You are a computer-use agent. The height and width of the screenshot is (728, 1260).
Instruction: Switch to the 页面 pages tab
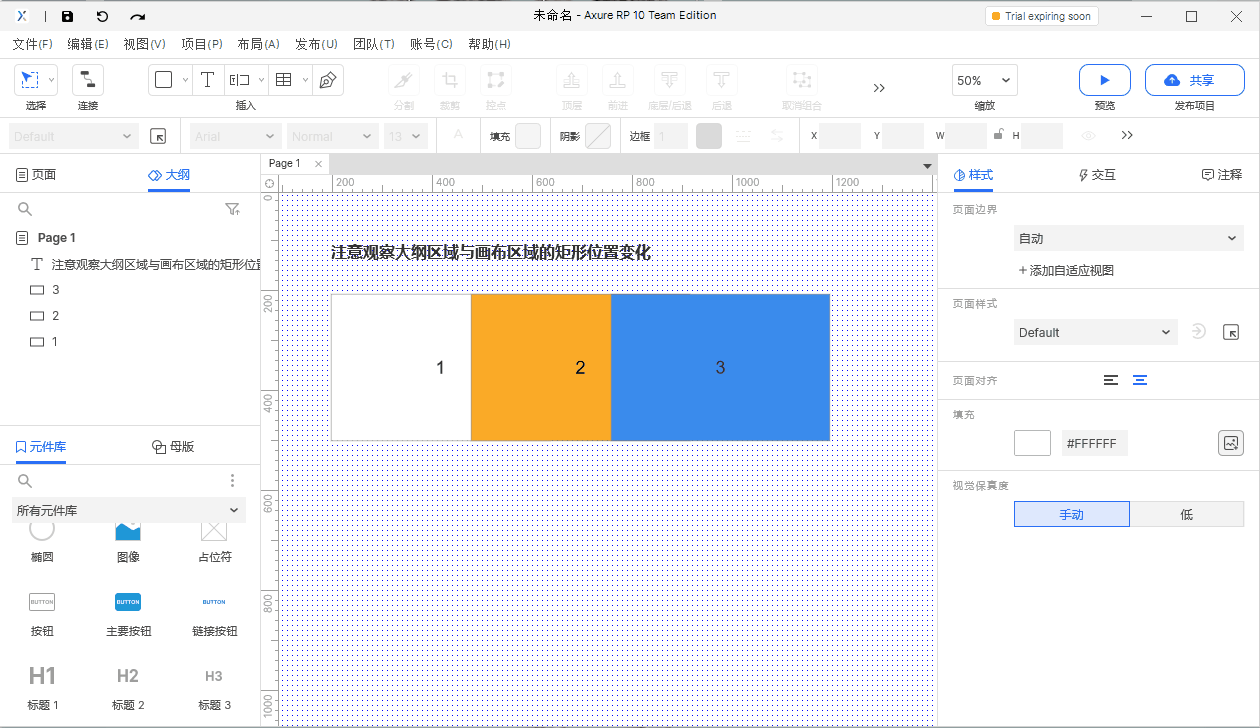click(x=36, y=175)
